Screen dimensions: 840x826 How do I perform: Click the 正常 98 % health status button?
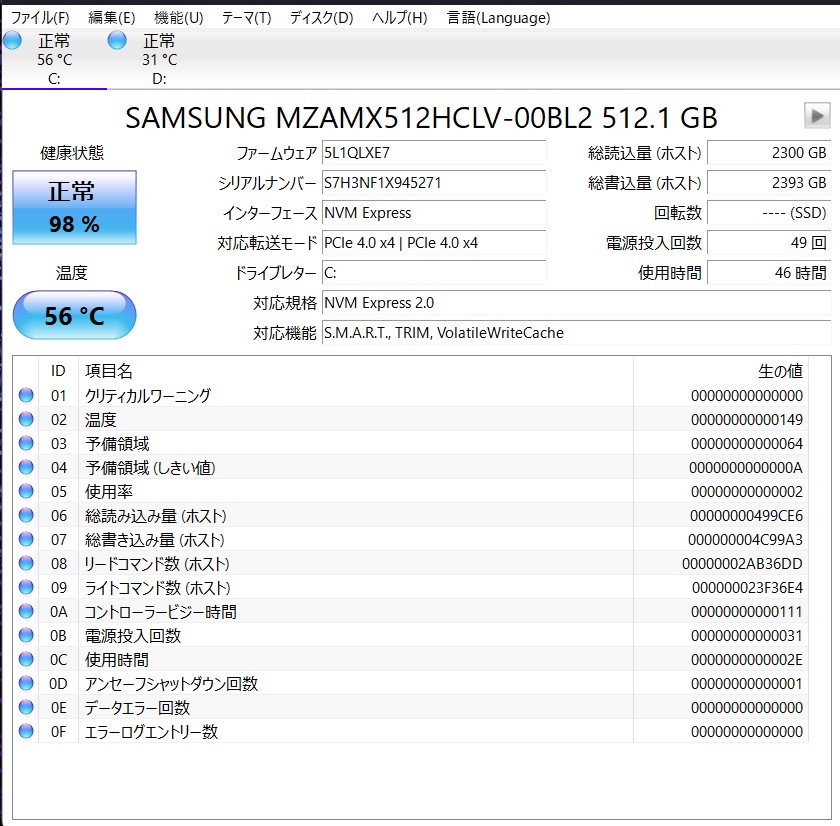pyautogui.click(x=74, y=207)
